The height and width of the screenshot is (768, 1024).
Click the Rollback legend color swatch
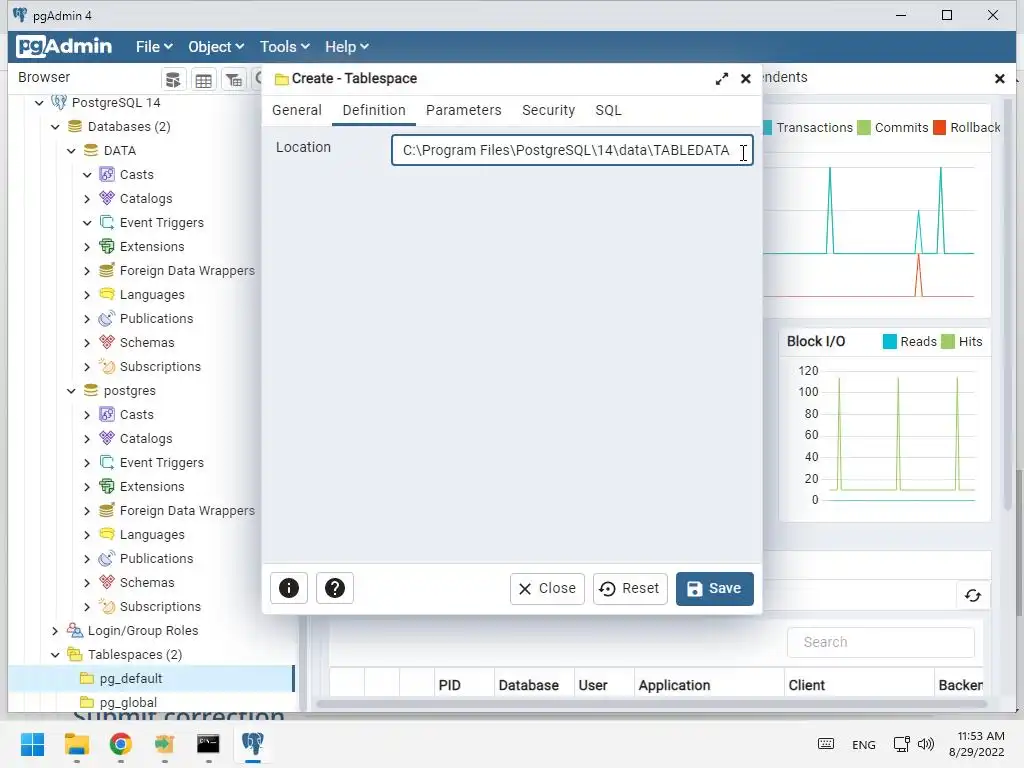pos(939,127)
